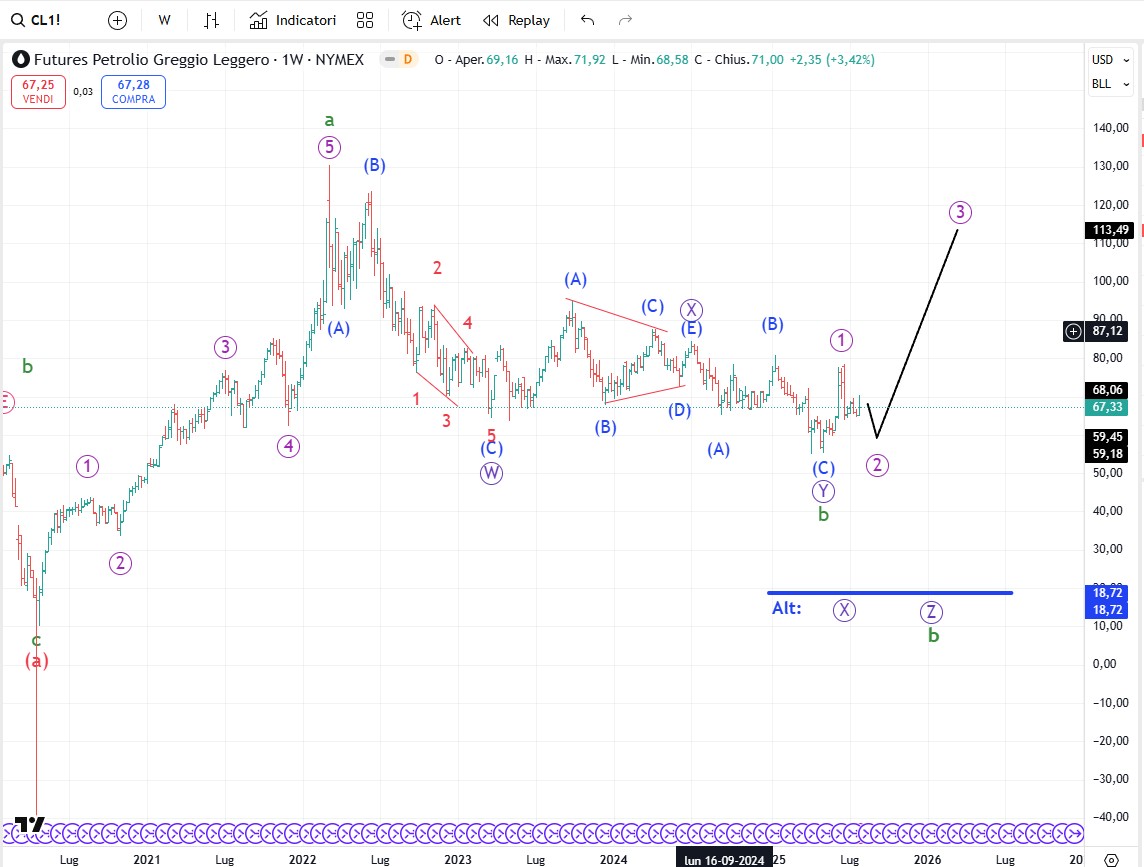
Task: Click the add symbol compare plus icon
Action: (117, 20)
